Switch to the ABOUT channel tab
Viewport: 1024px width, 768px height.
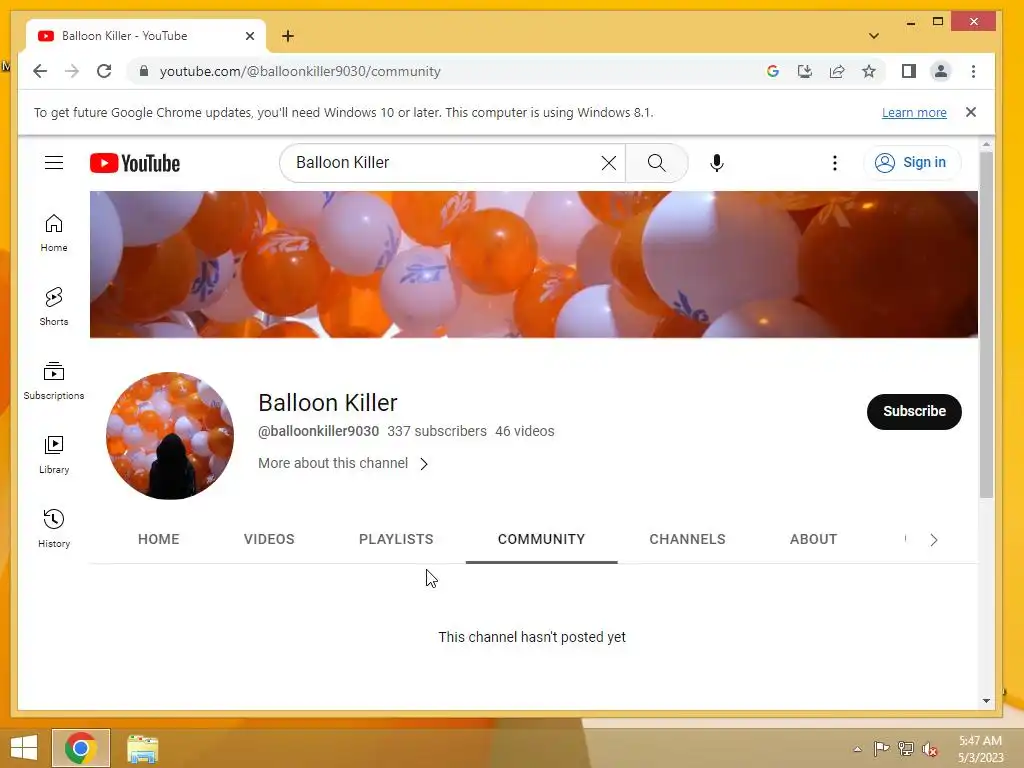813,539
